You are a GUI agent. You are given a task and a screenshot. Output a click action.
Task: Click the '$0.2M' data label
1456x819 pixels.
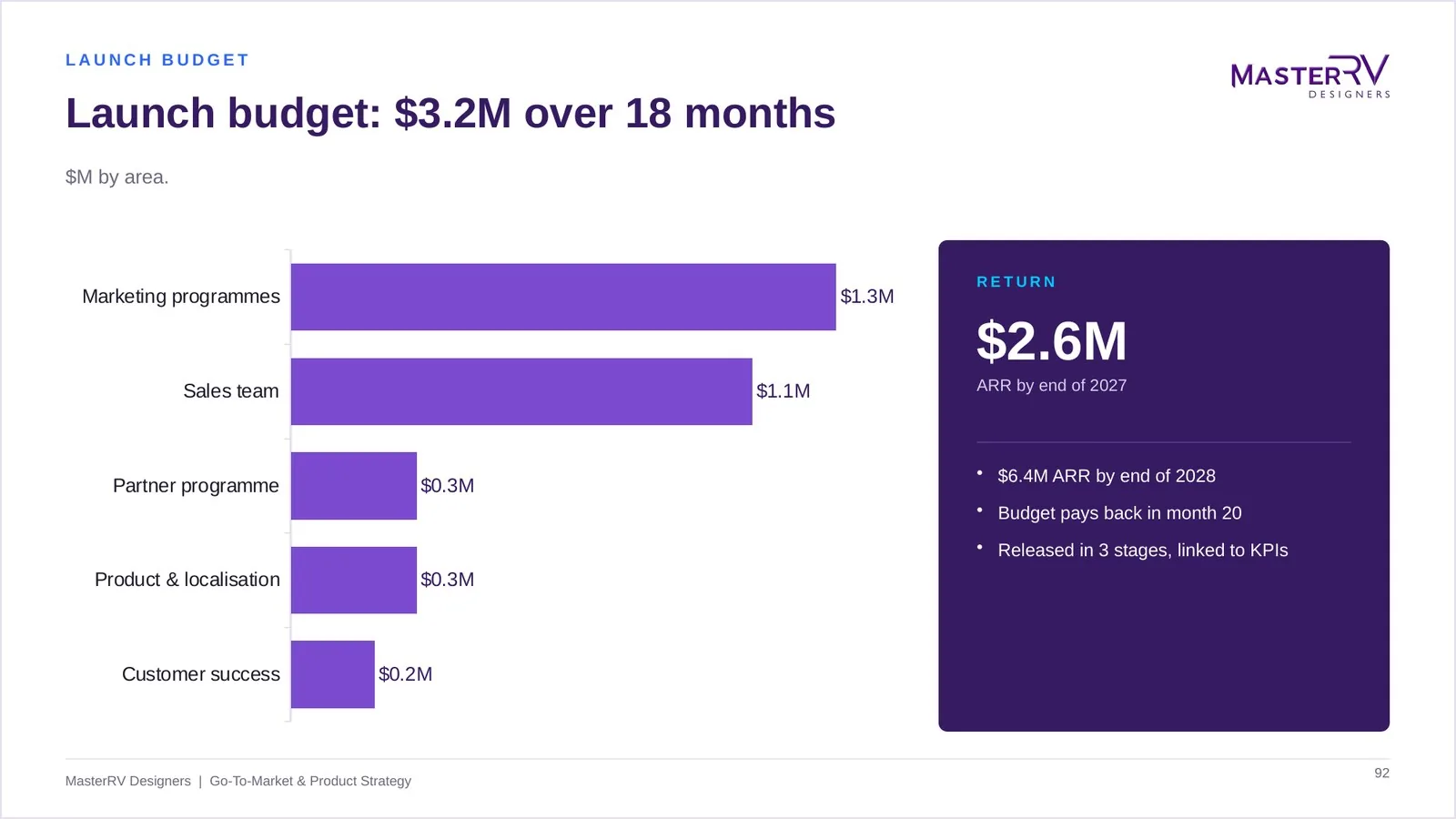point(406,674)
